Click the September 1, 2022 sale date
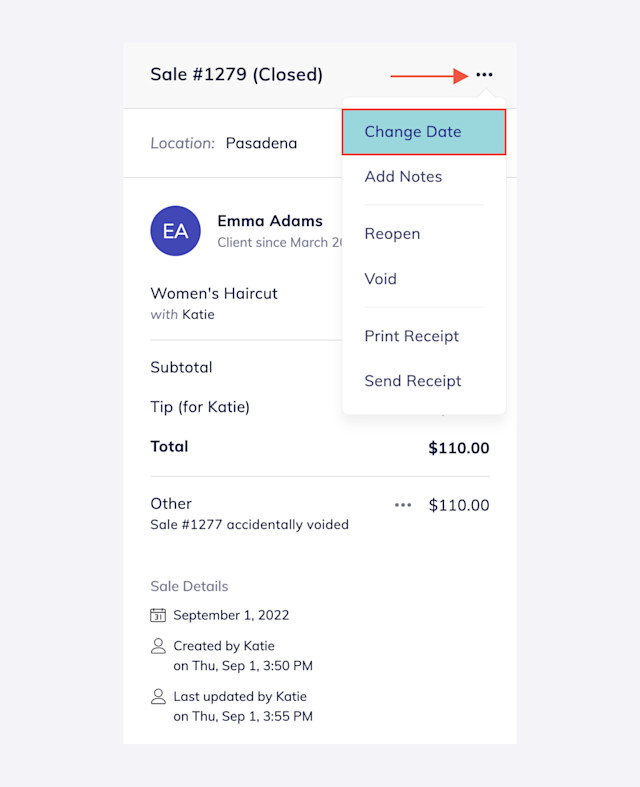The width and height of the screenshot is (640, 787). 231,615
